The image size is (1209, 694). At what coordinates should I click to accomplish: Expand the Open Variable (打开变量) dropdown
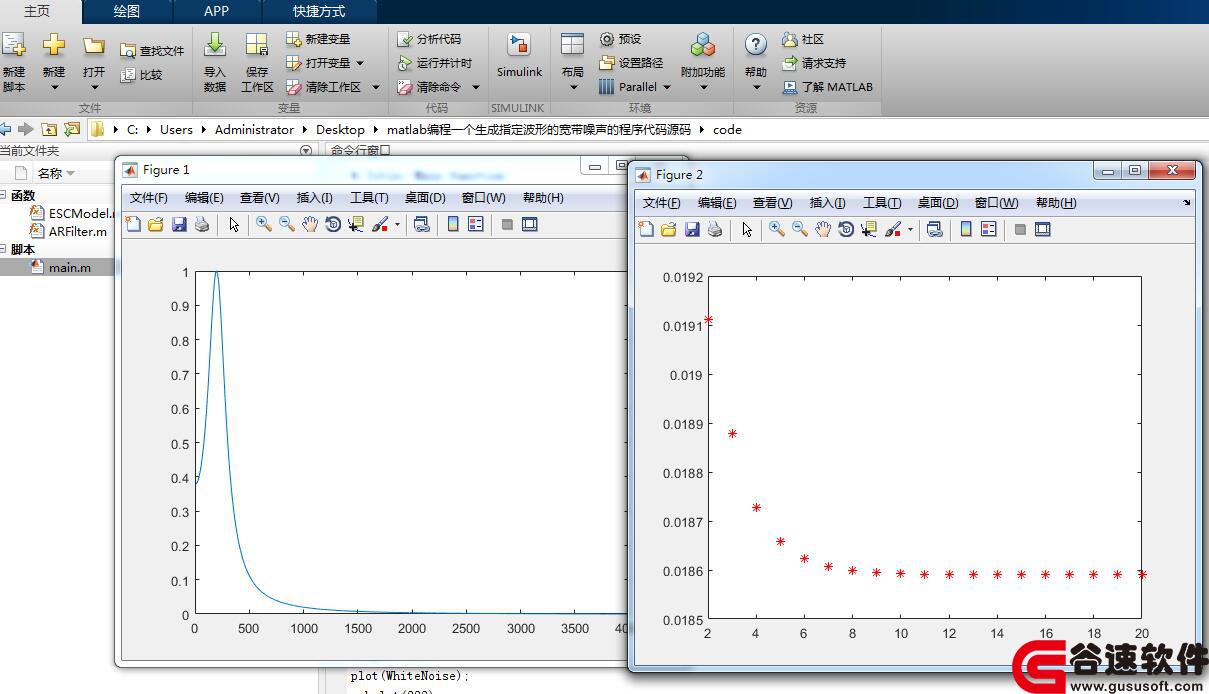[360, 63]
